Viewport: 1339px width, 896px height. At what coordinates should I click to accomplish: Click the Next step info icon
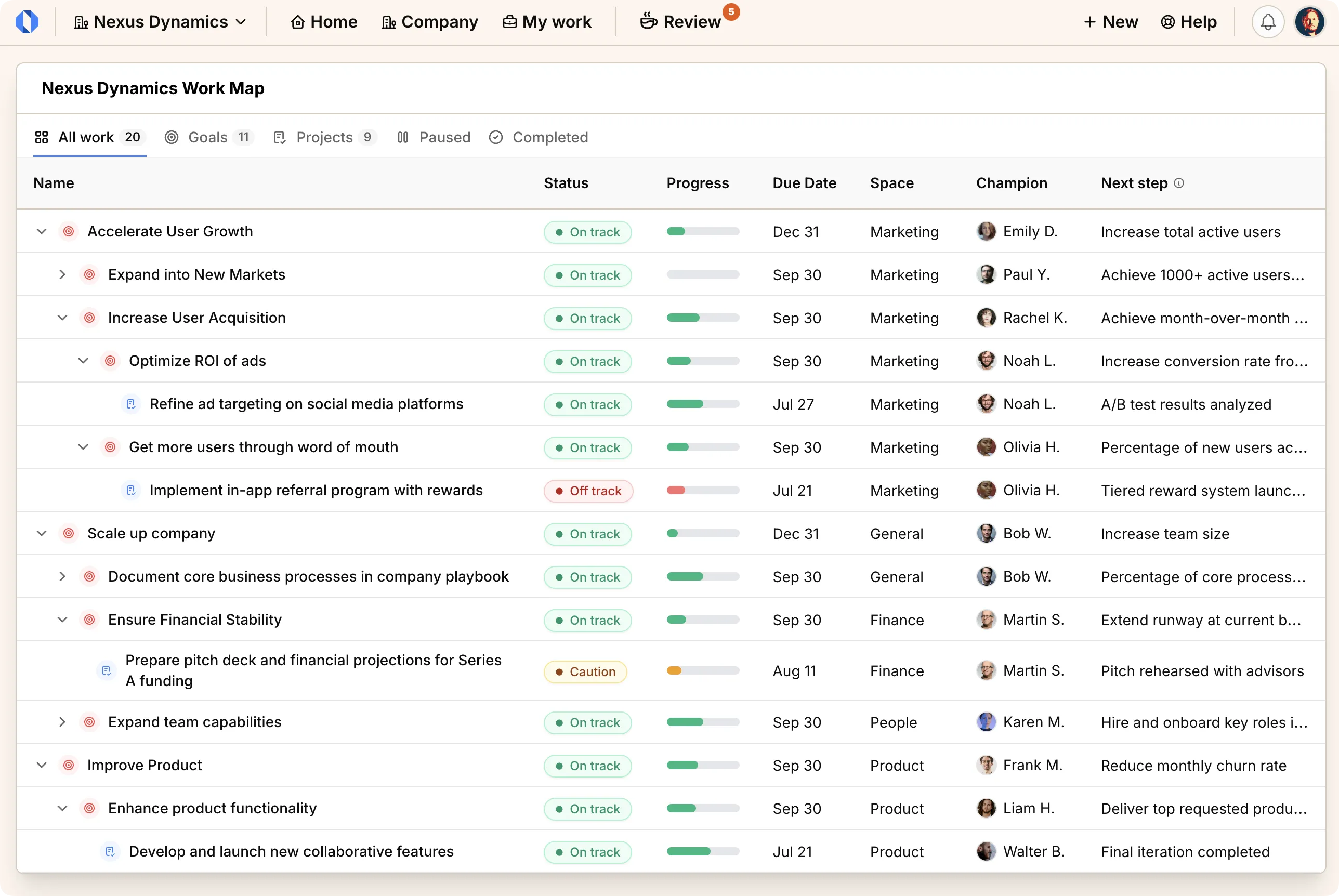pyautogui.click(x=1178, y=183)
